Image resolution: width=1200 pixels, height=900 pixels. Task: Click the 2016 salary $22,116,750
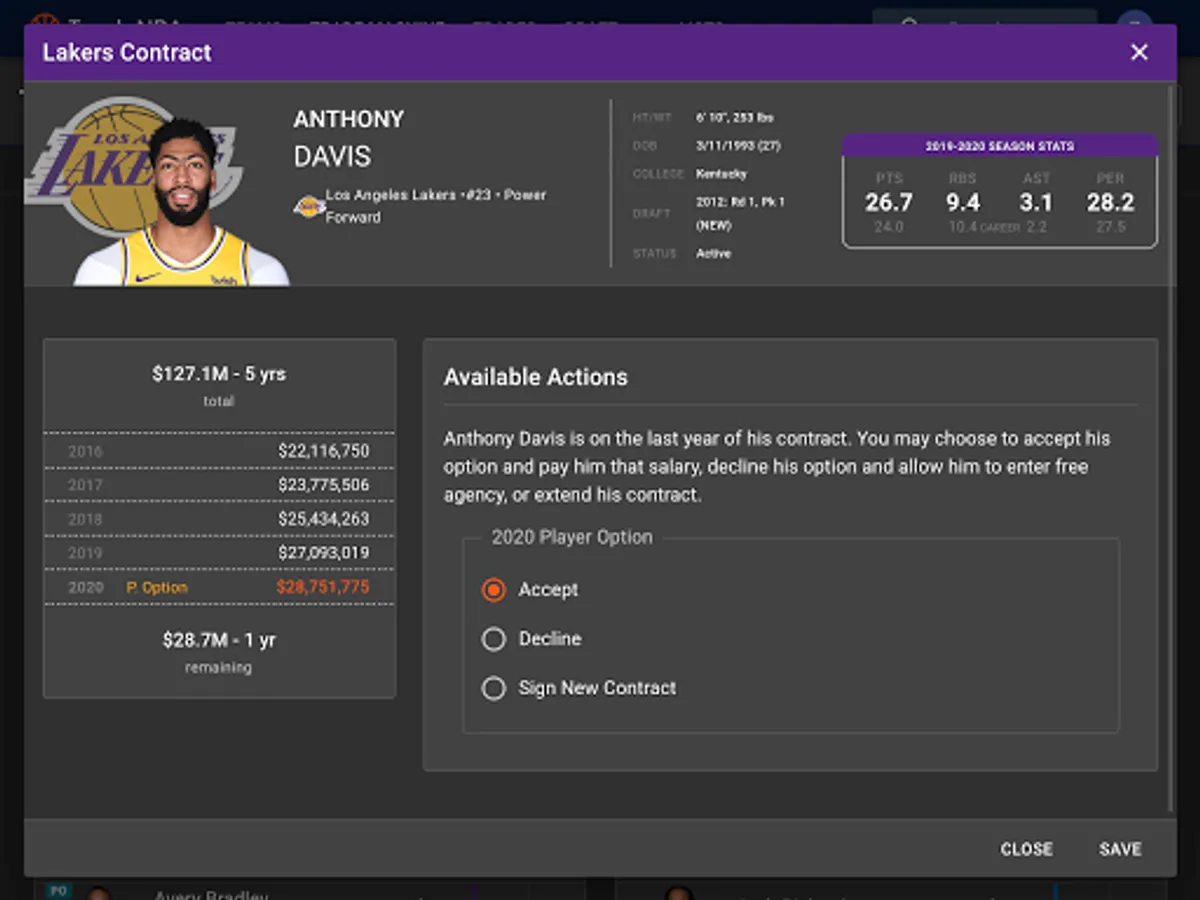[x=323, y=451]
